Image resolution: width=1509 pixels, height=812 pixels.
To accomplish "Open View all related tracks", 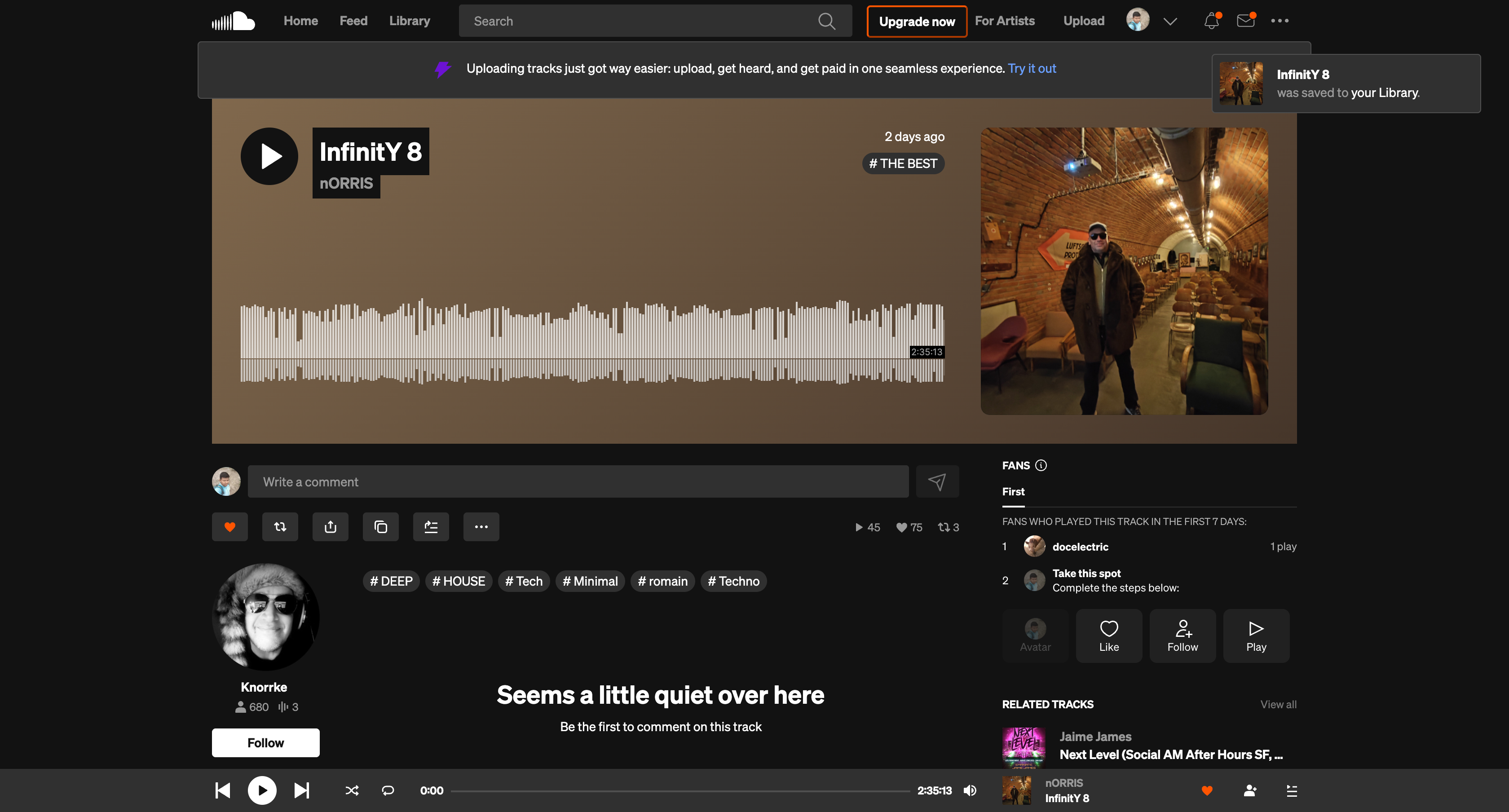I will tap(1279, 704).
